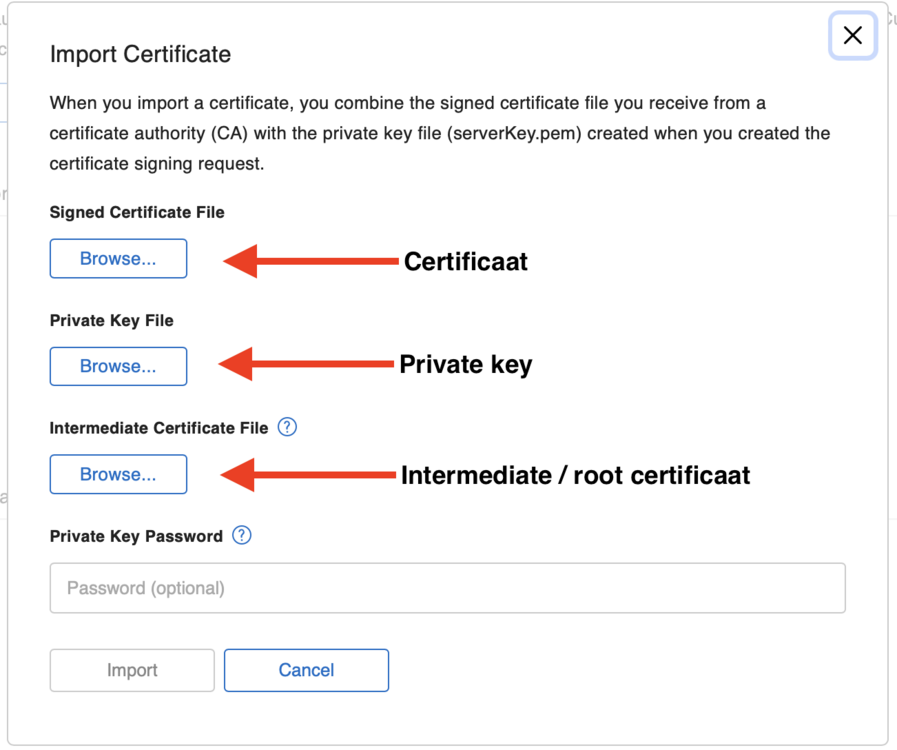
Task: Click the 'Import Certificate' dialog title
Action: pos(140,54)
